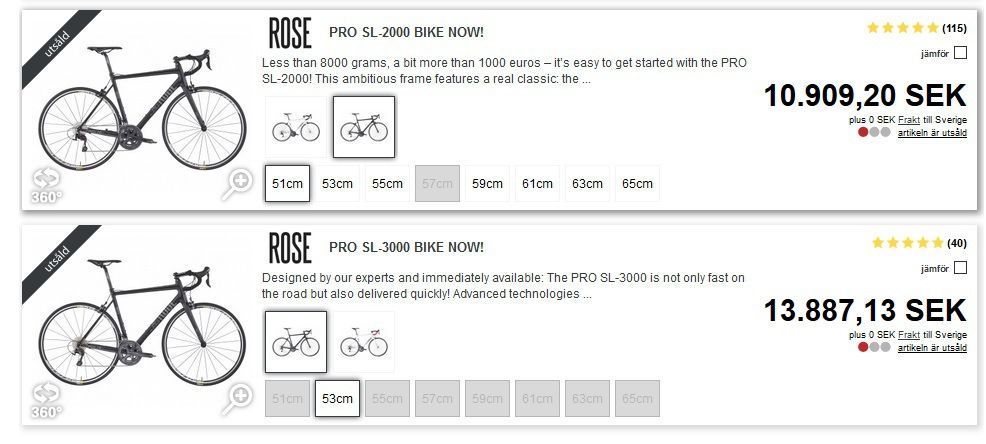
Task: Open PRO SL-3000 BIKE NOW! title link
Action: (406, 247)
